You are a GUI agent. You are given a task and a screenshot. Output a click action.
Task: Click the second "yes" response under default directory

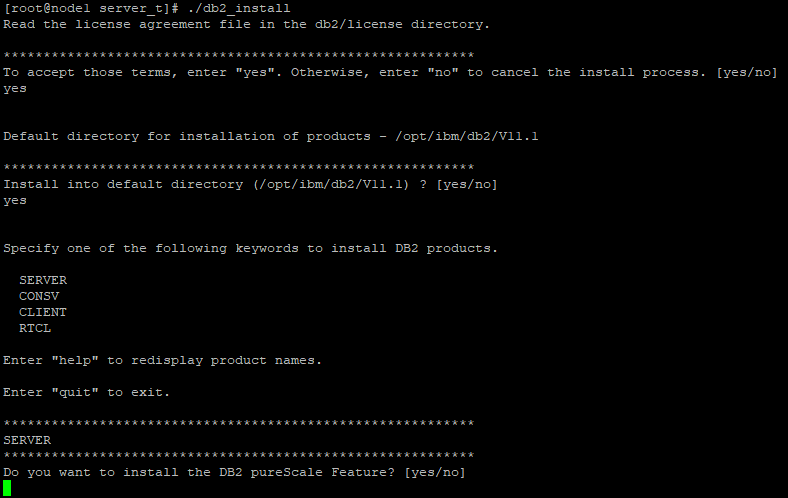[x=15, y=200]
